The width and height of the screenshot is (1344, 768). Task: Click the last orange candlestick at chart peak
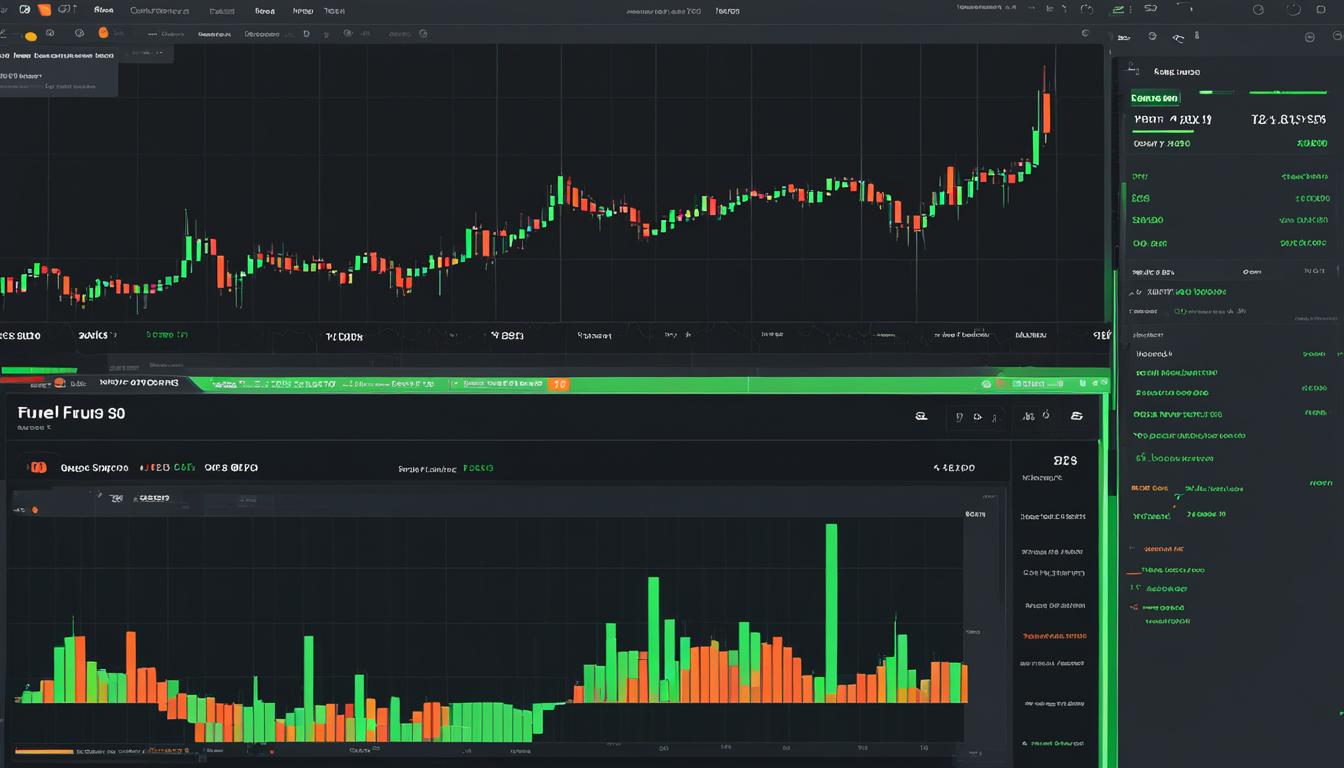(1046, 113)
